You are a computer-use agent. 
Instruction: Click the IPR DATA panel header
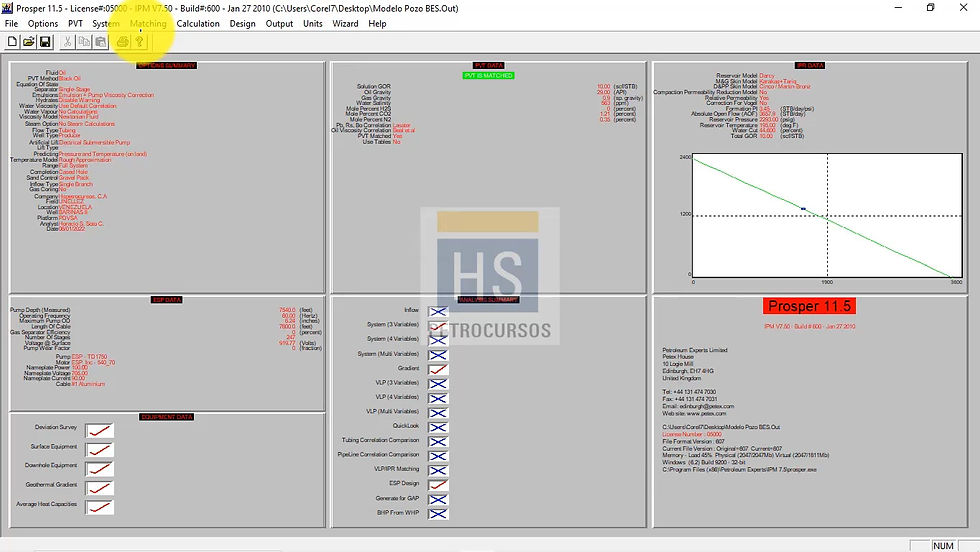(x=810, y=66)
